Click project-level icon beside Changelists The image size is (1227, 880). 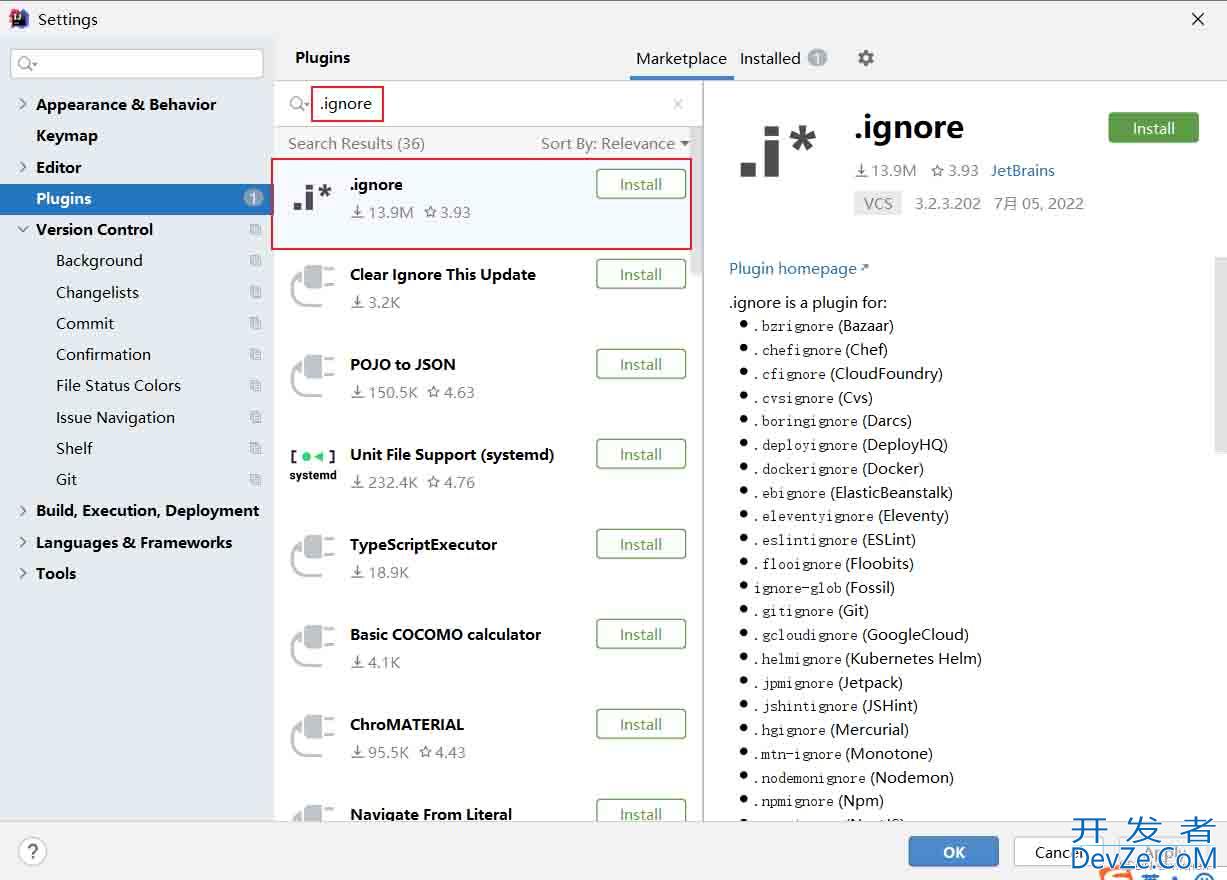[x=255, y=292]
